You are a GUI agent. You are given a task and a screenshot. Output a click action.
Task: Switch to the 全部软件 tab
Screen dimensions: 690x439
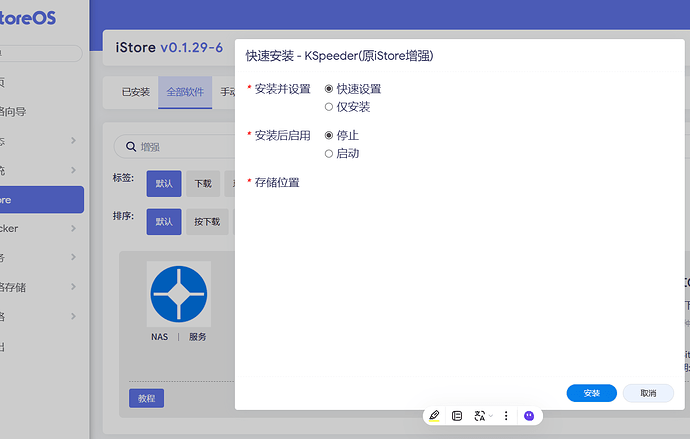185,92
